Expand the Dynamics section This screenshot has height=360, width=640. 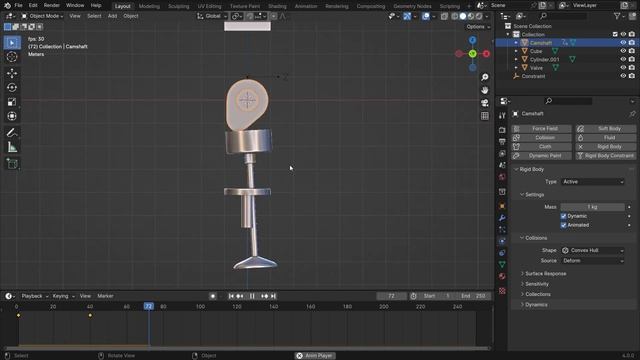tap(536, 304)
